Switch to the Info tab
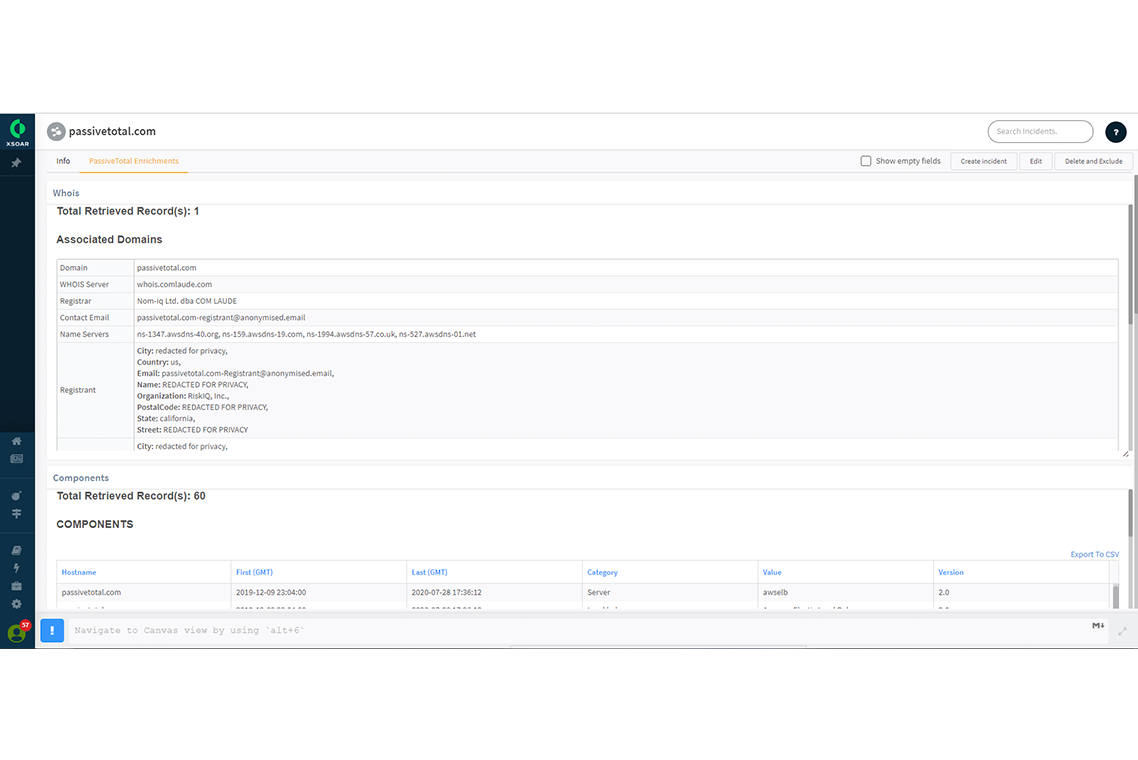The width and height of the screenshot is (1138, 760). (63, 161)
